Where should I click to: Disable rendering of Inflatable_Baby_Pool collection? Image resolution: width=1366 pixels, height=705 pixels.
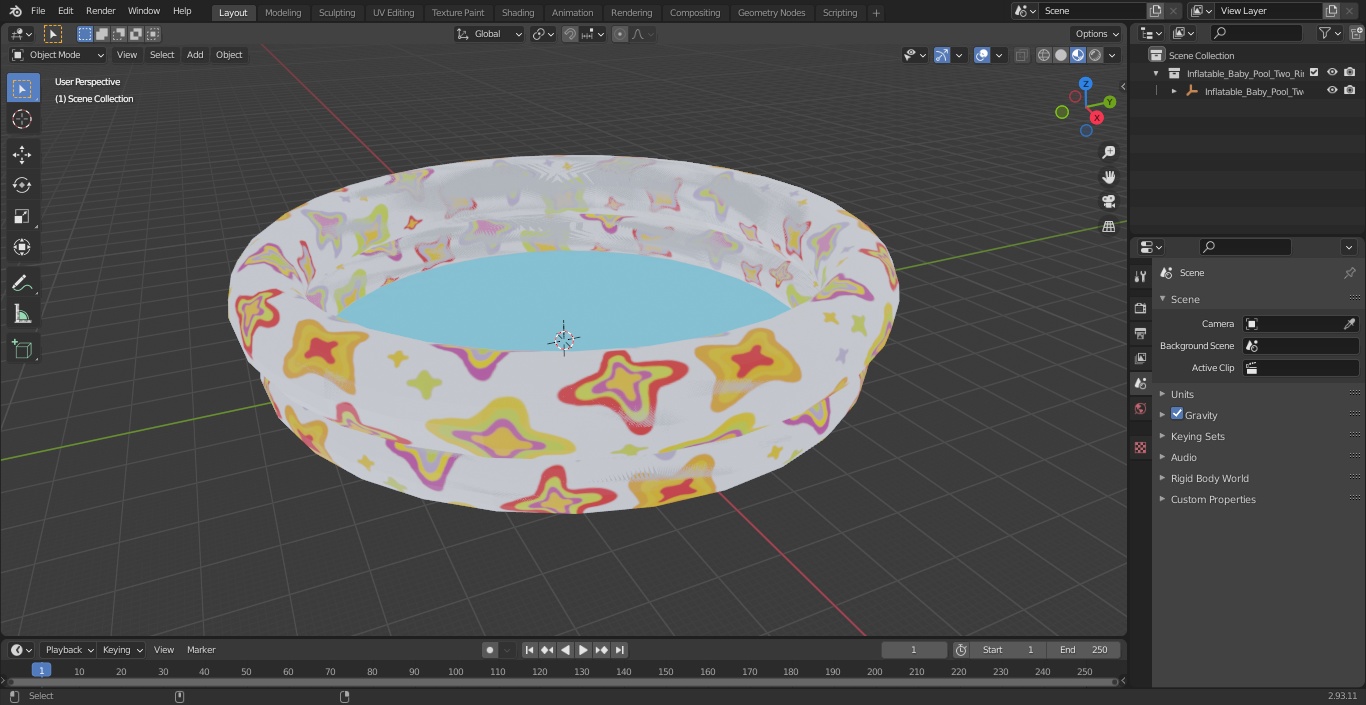pos(1350,72)
